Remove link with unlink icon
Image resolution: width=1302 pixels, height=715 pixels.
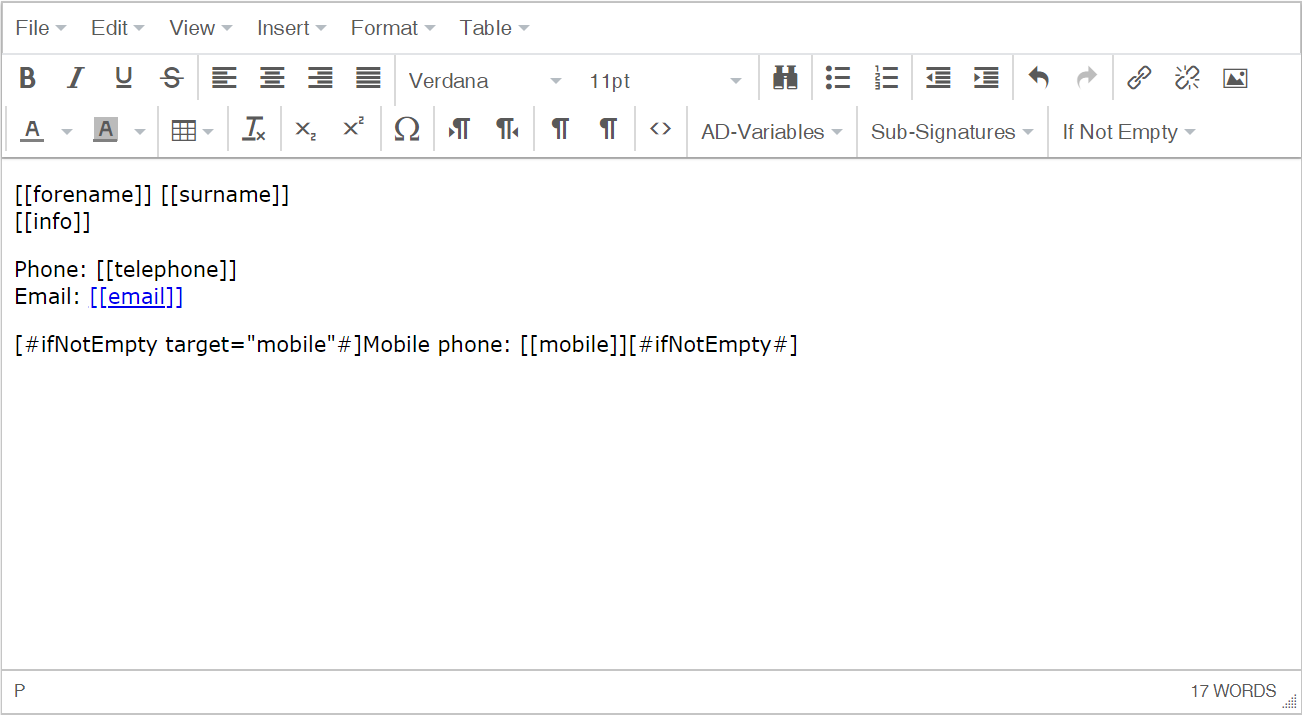1187,78
